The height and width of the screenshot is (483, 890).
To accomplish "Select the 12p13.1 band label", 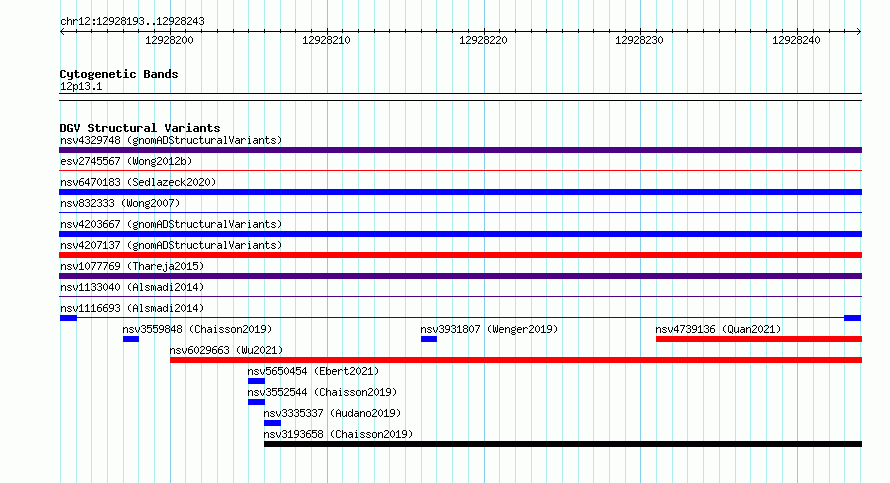I will [81, 86].
